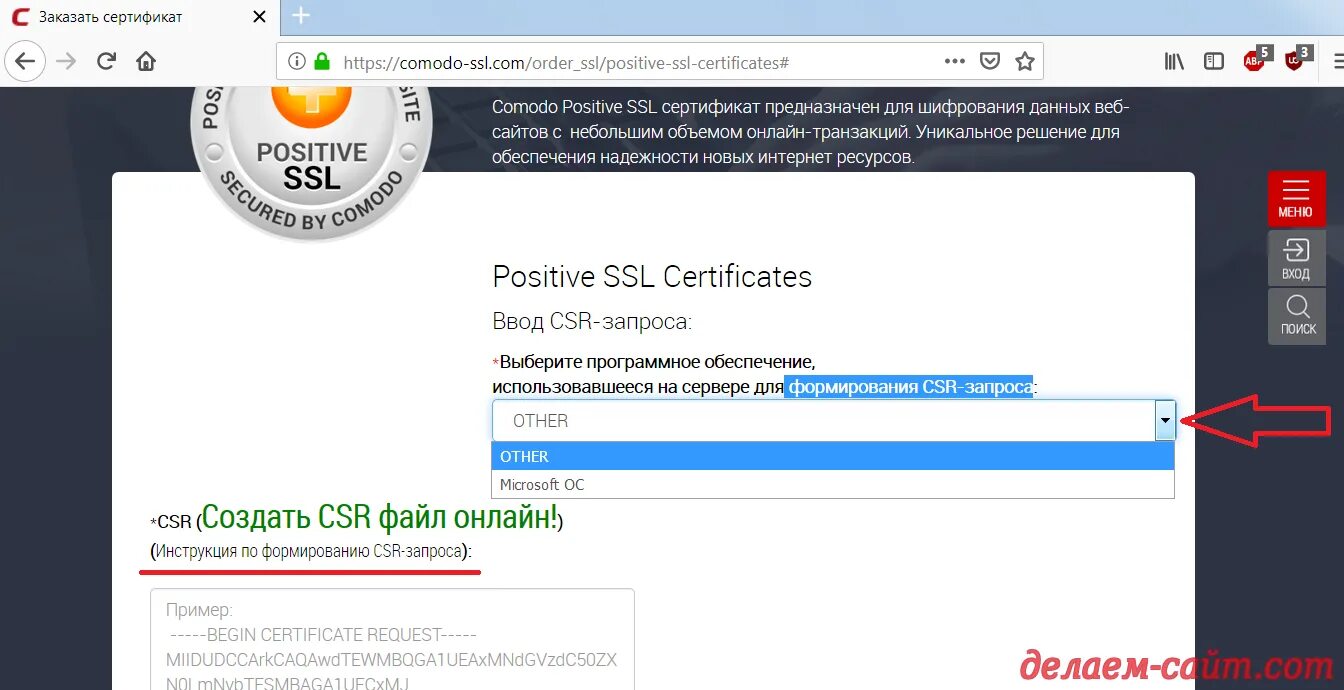Bookmark this page with the star icon
Screen dimensions: 1344x690
coord(1024,62)
